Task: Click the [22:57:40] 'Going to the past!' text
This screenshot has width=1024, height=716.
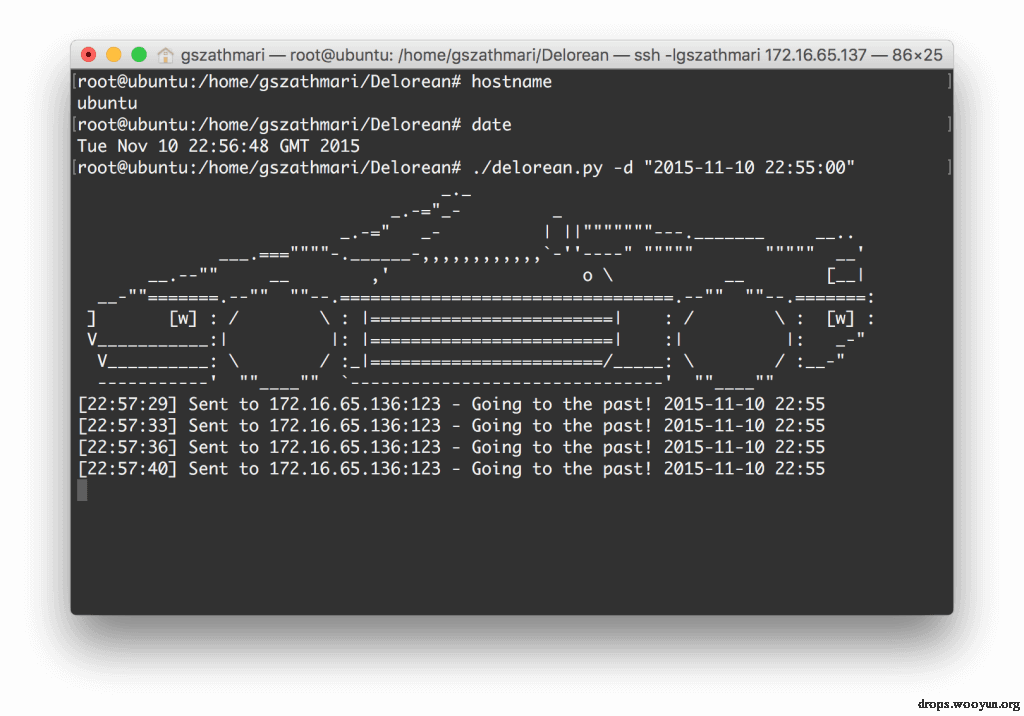Action: tap(562, 469)
